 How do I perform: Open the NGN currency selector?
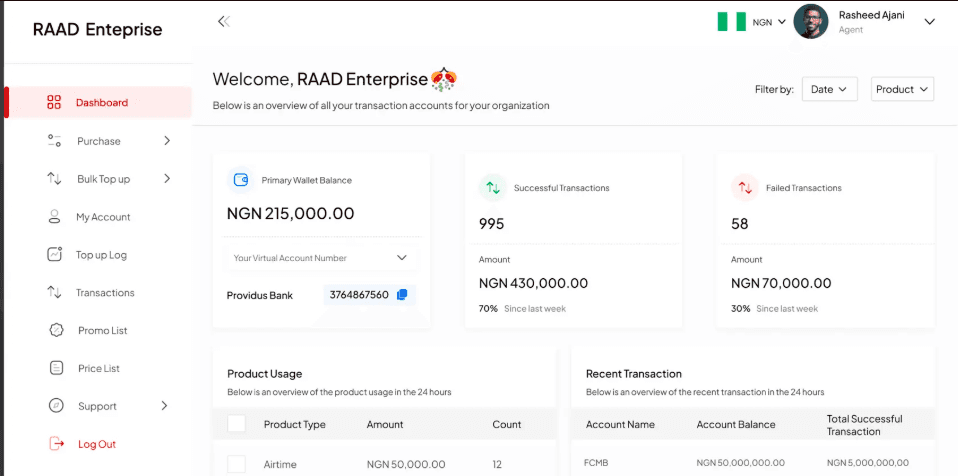[x=769, y=22]
